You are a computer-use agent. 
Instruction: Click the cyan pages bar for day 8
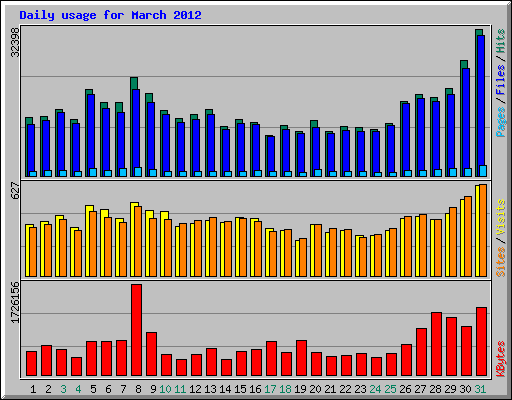[x=138, y=172]
